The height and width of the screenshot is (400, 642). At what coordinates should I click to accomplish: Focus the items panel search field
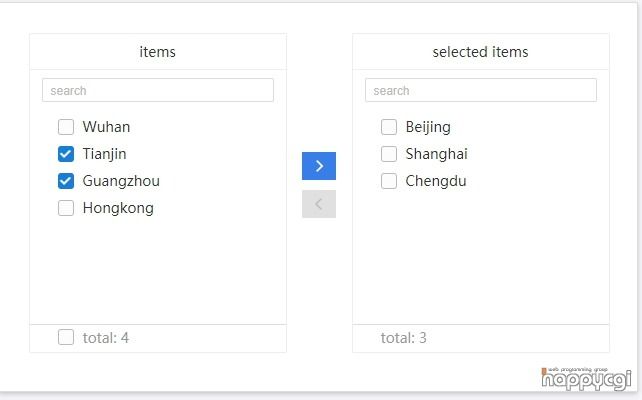pyautogui.click(x=158, y=90)
